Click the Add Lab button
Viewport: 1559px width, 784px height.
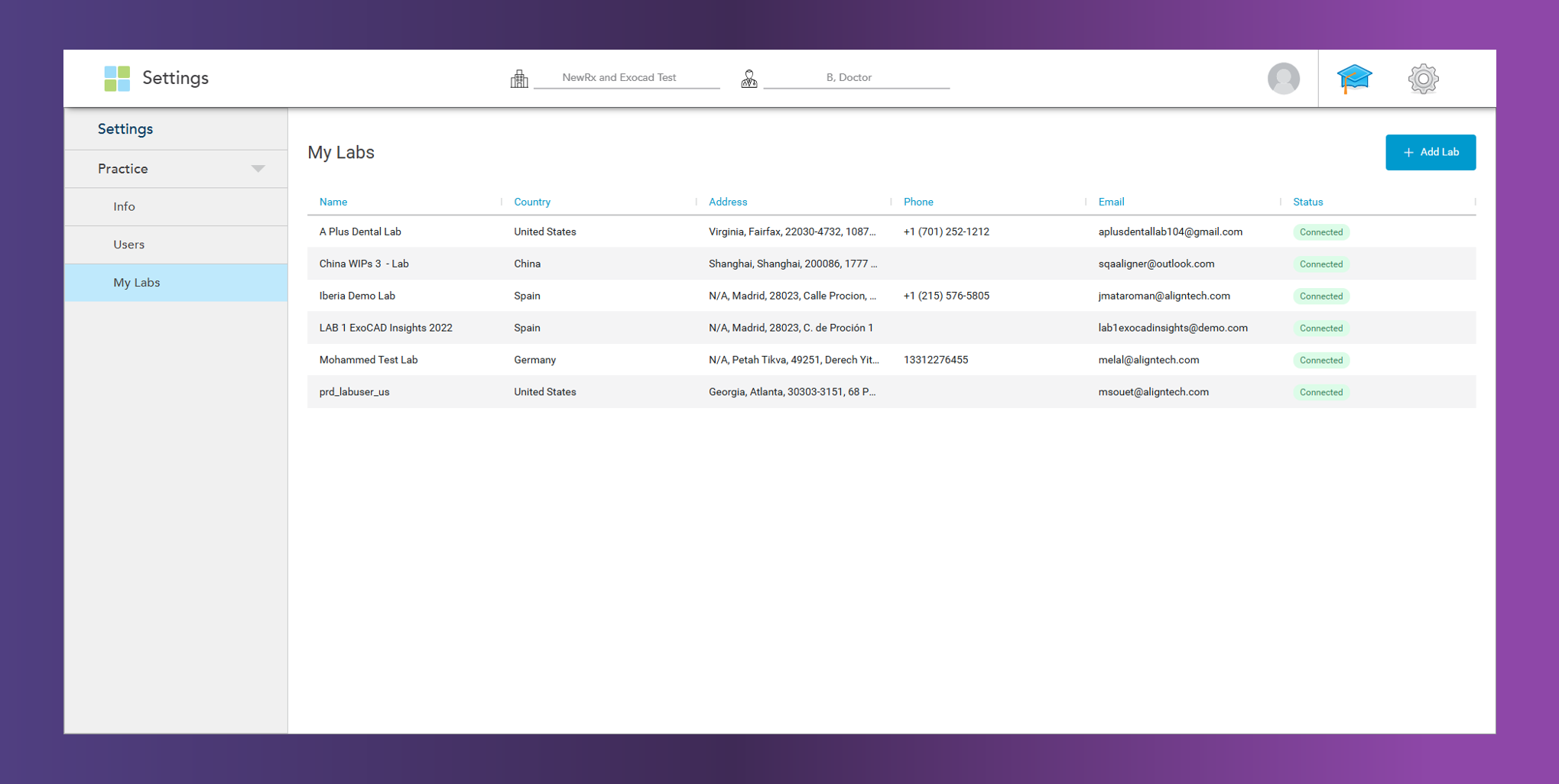tap(1430, 152)
